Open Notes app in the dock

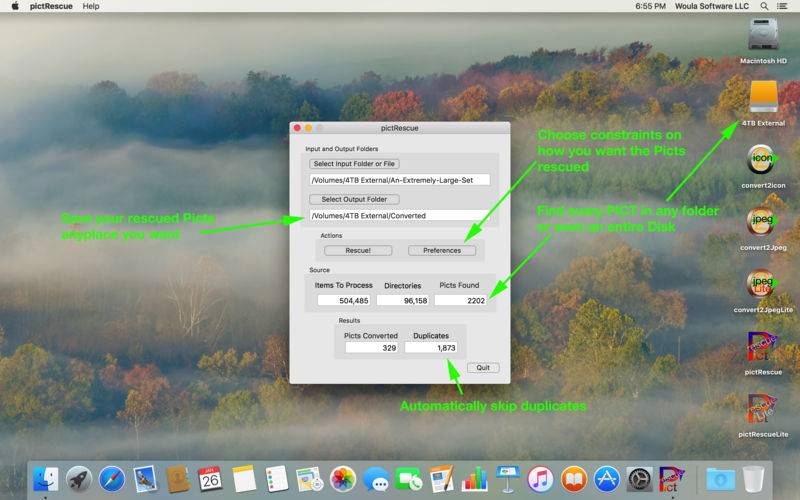(x=244, y=480)
